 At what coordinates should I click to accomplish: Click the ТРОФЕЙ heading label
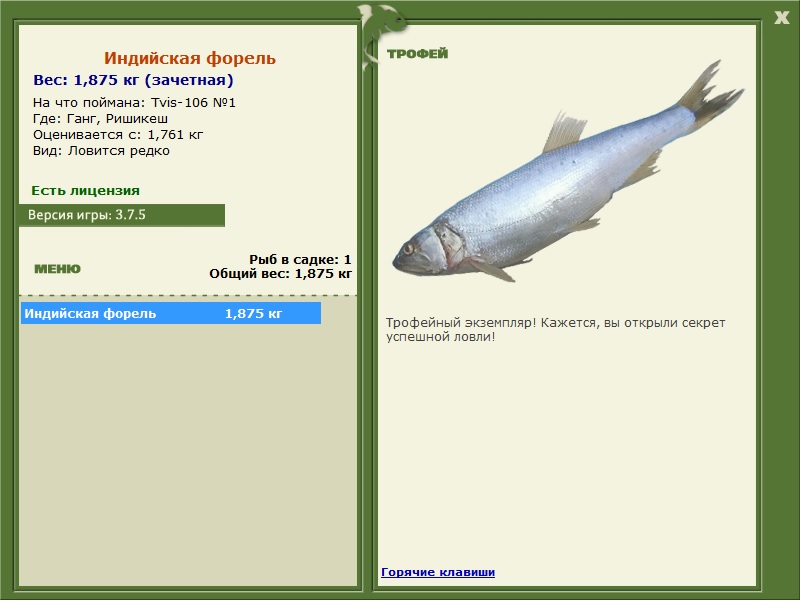(x=417, y=54)
